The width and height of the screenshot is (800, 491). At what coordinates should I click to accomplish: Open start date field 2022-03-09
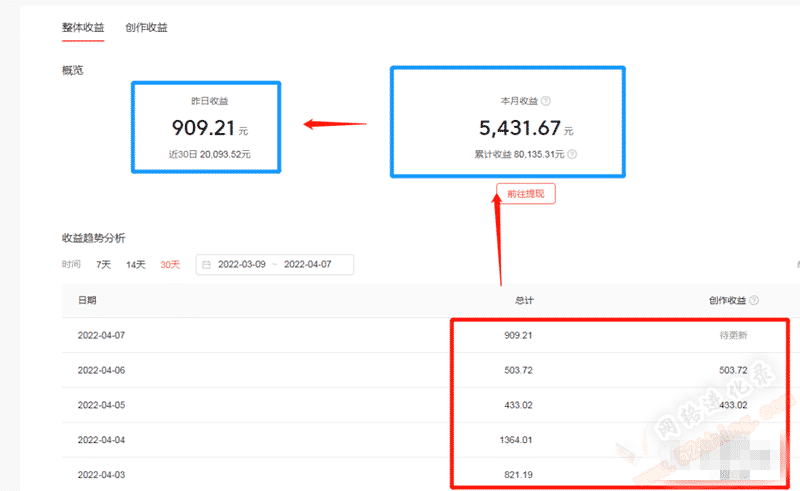[241, 265]
